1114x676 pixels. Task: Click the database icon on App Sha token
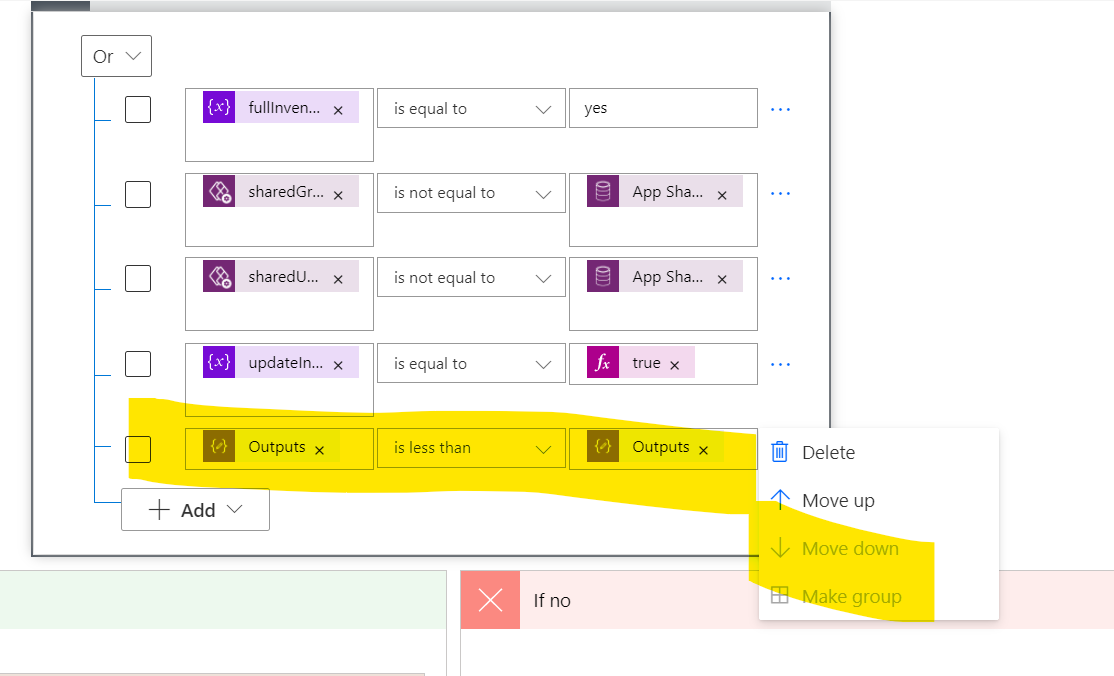coord(602,191)
